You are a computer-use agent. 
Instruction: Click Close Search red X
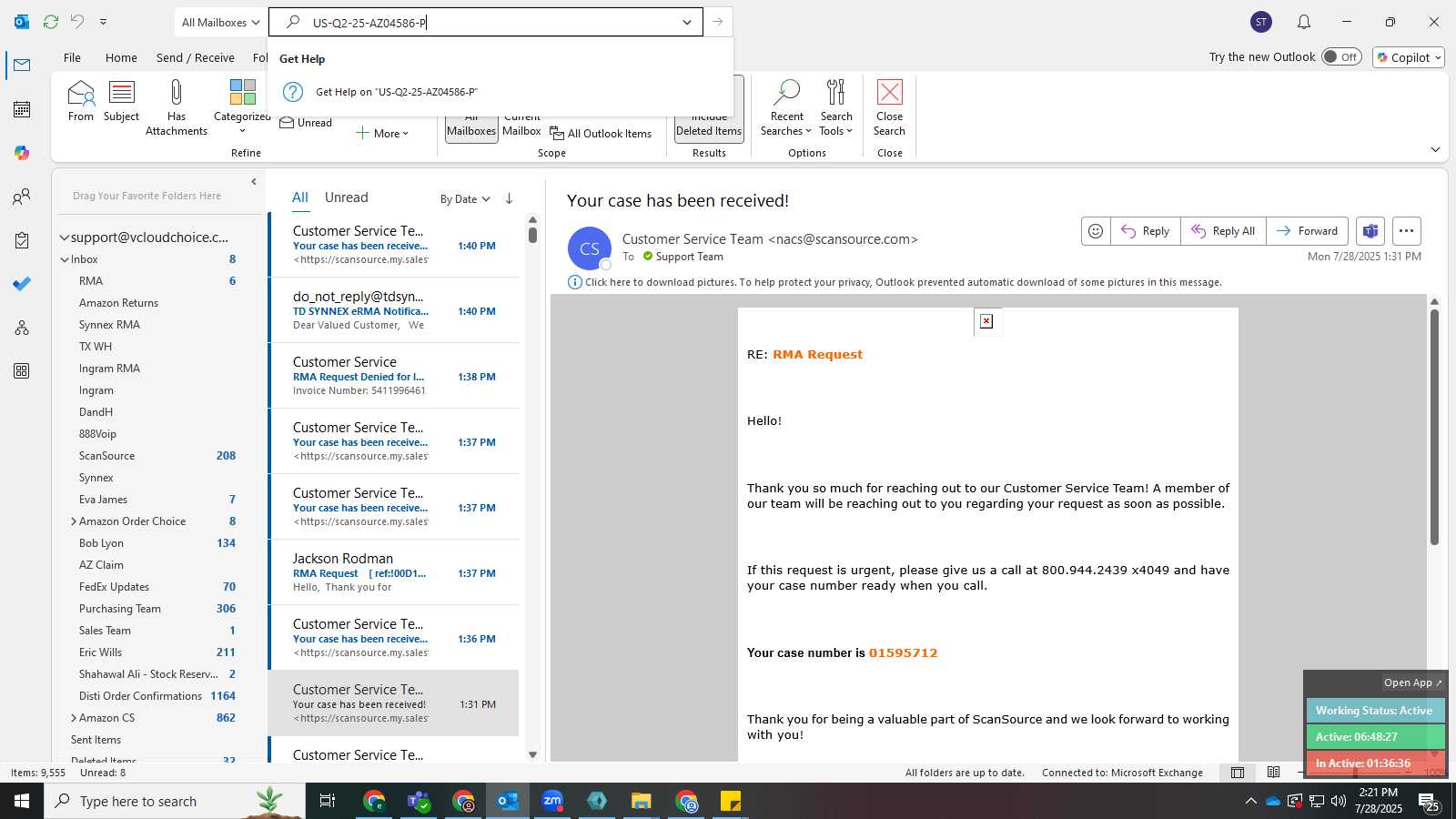[889, 107]
